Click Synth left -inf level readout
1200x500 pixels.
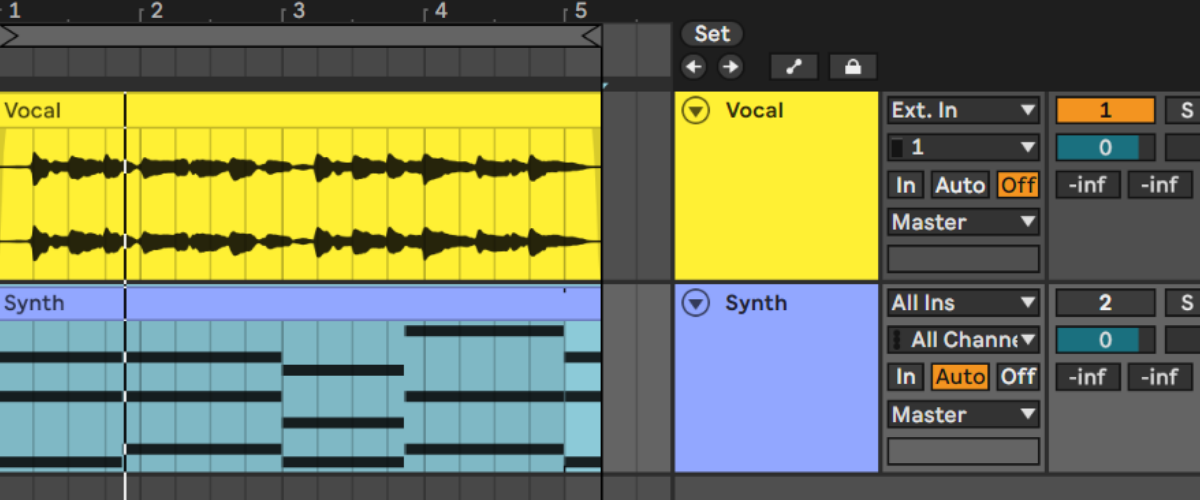(1088, 376)
